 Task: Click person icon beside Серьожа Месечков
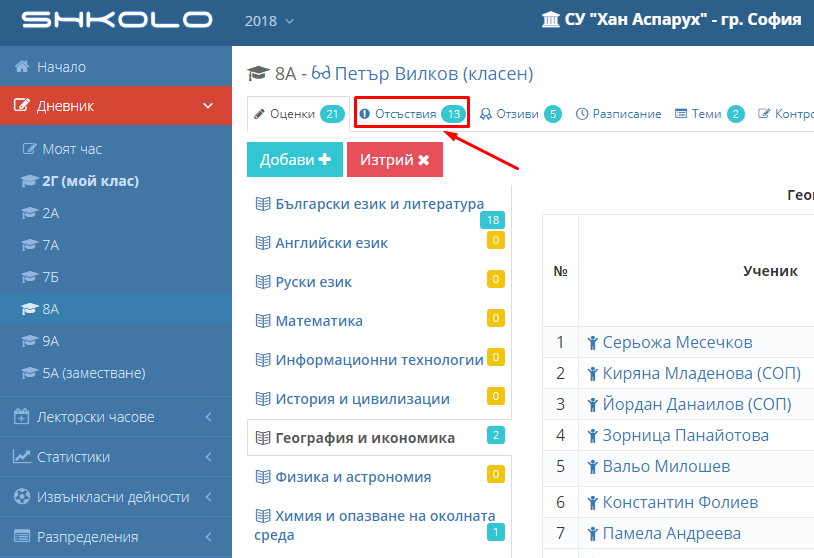coord(592,343)
